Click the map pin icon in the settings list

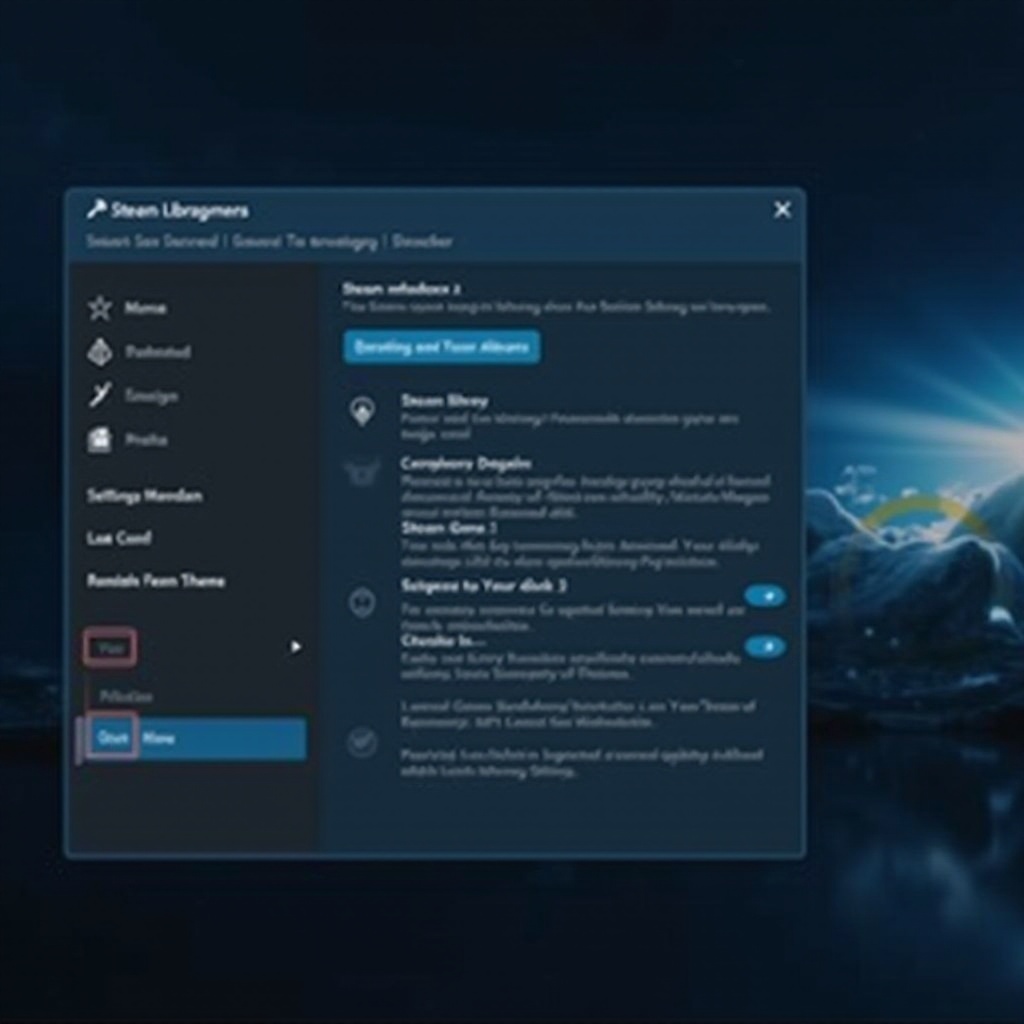[362, 411]
